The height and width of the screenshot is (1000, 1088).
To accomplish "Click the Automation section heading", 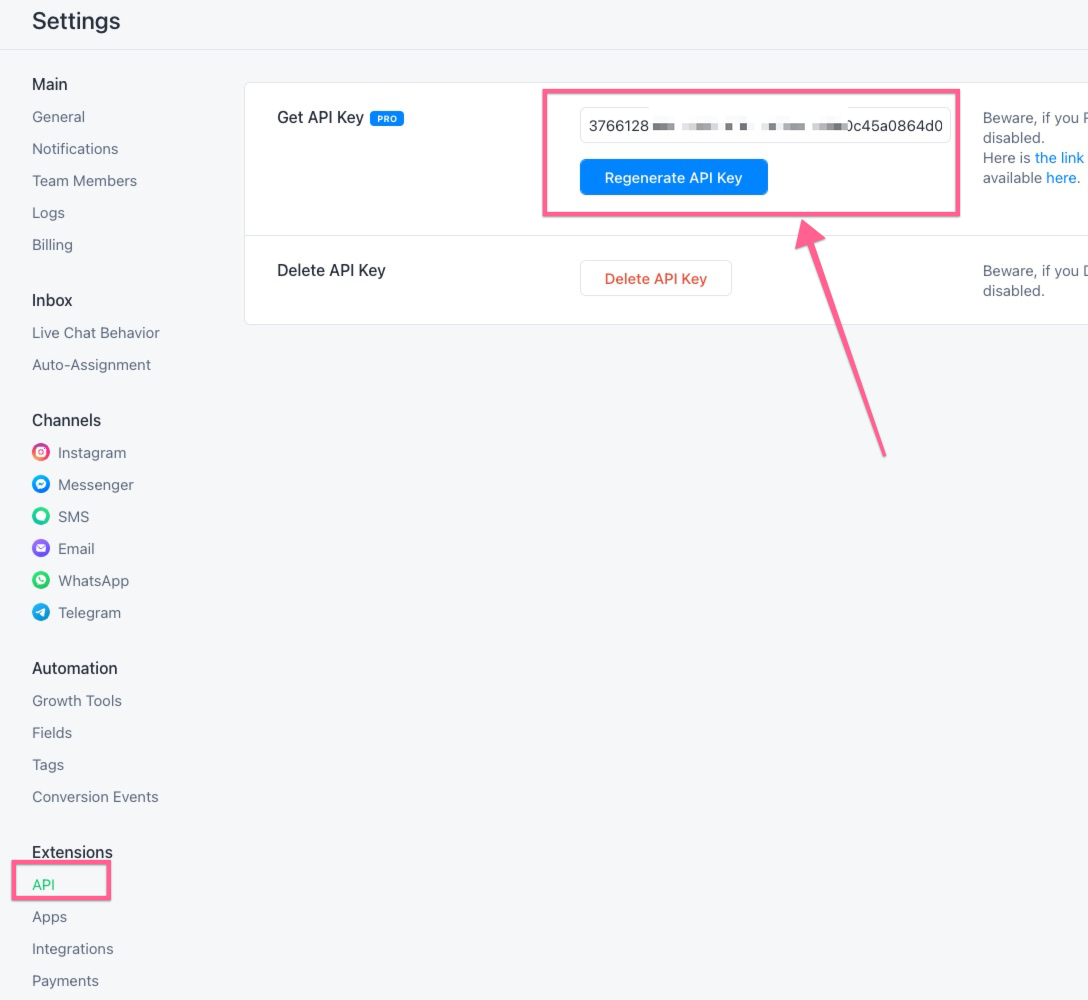I will tap(75, 668).
